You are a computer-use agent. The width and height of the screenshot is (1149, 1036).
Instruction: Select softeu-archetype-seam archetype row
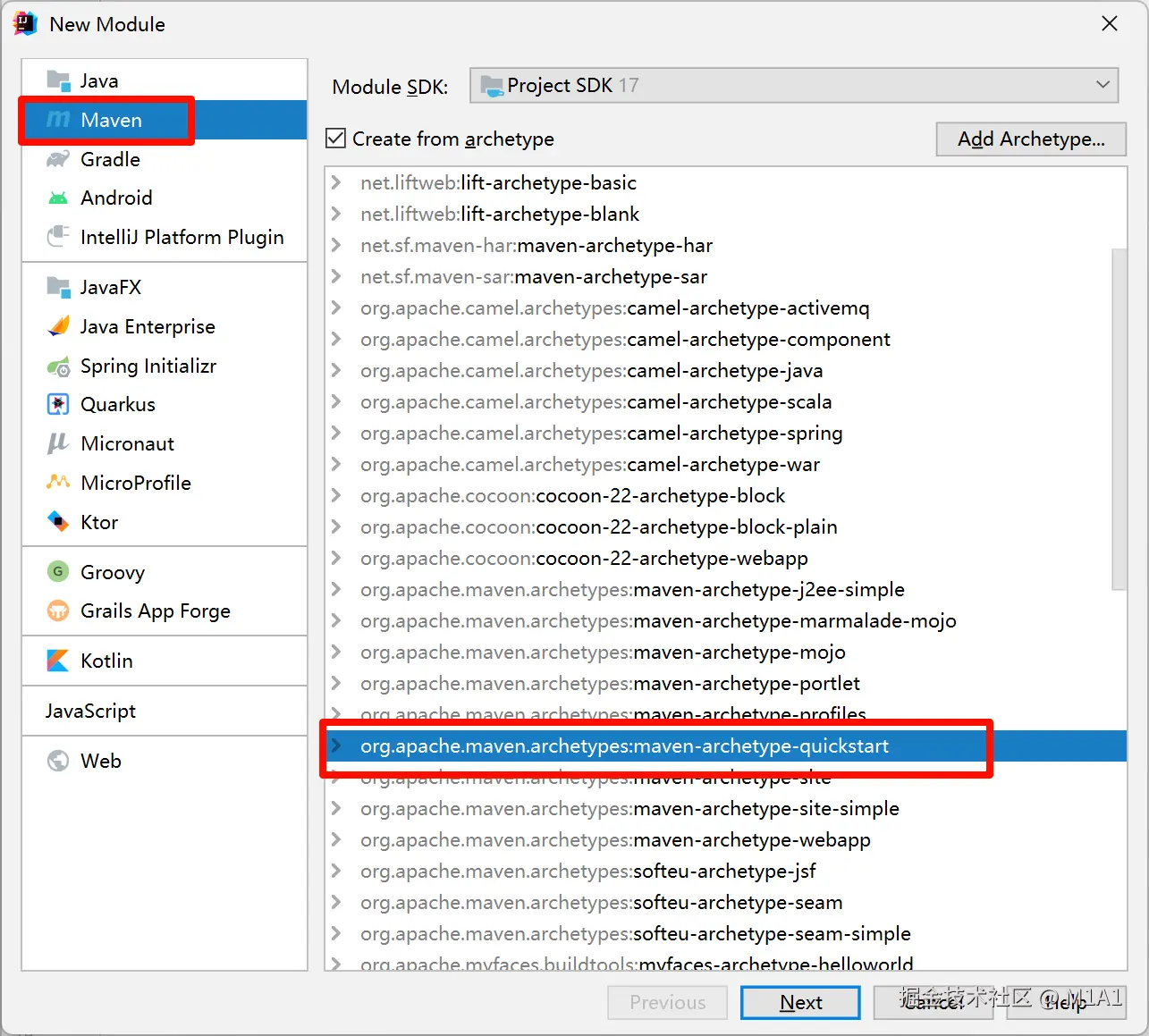725,902
